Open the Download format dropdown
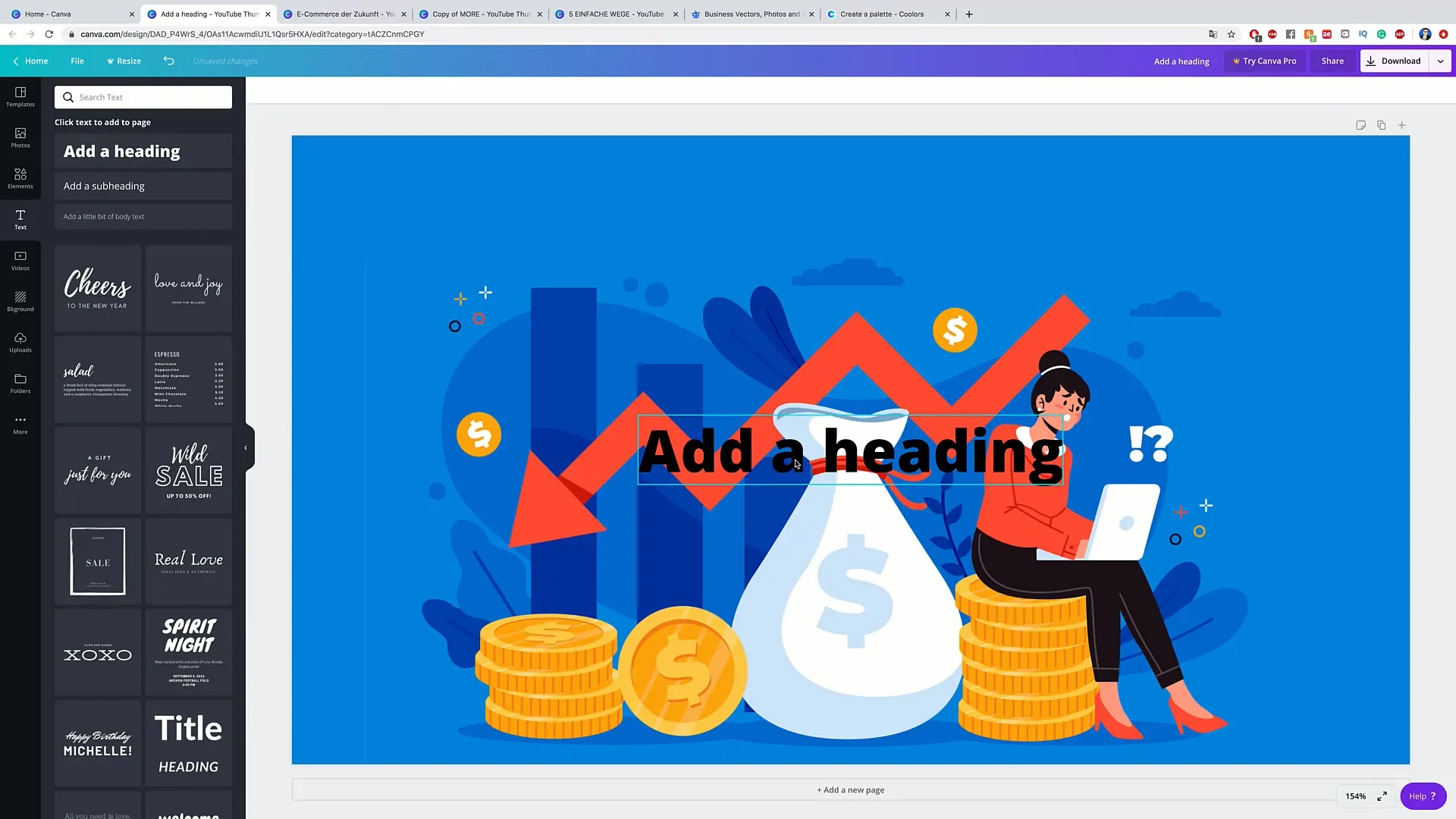Viewport: 1456px width, 819px height. (1440, 61)
